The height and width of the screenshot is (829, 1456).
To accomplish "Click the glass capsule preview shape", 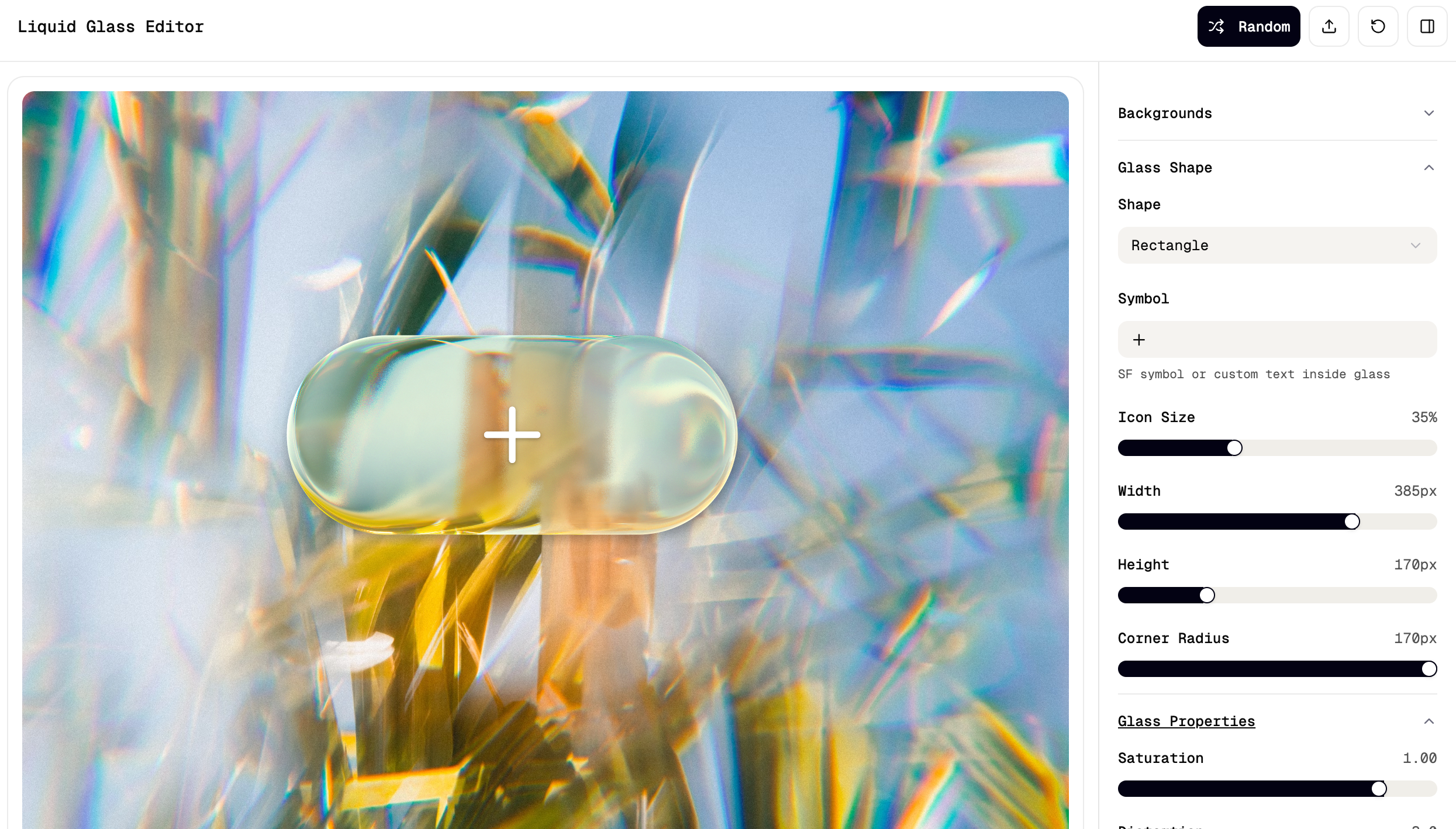I will pyautogui.click(x=512, y=434).
